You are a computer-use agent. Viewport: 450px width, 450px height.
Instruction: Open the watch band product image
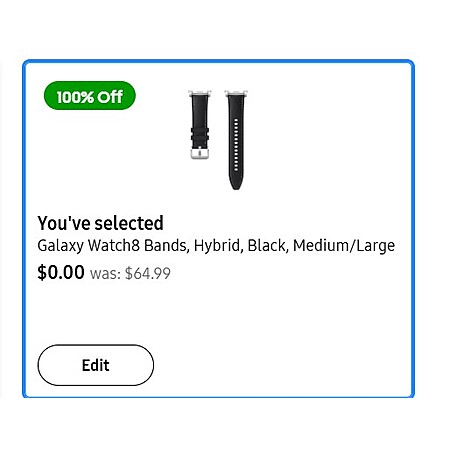coord(218,140)
